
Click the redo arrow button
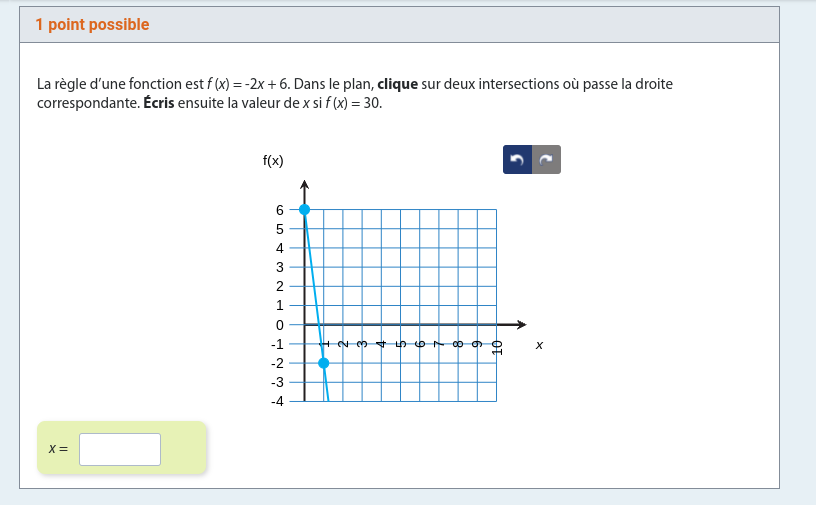tap(546, 160)
